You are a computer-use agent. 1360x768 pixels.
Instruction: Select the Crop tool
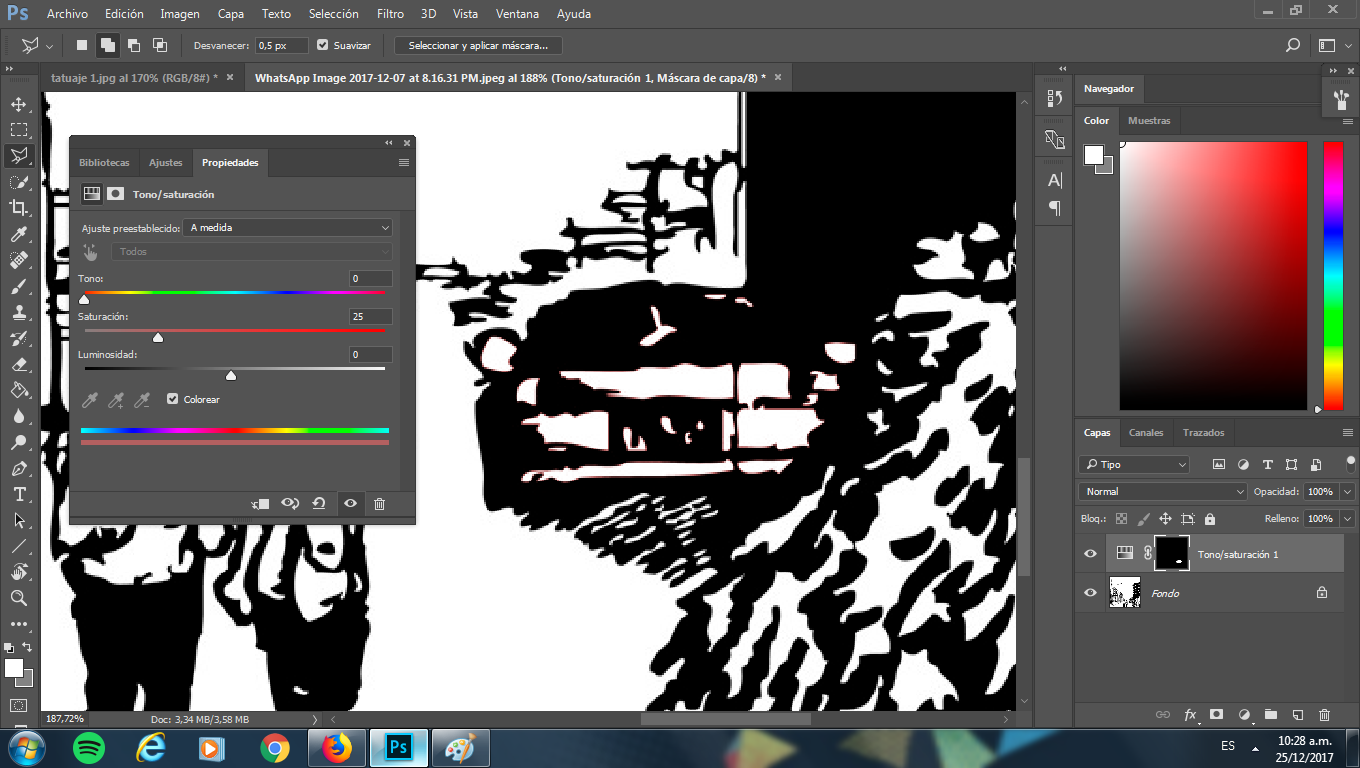click(x=18, y=207)
